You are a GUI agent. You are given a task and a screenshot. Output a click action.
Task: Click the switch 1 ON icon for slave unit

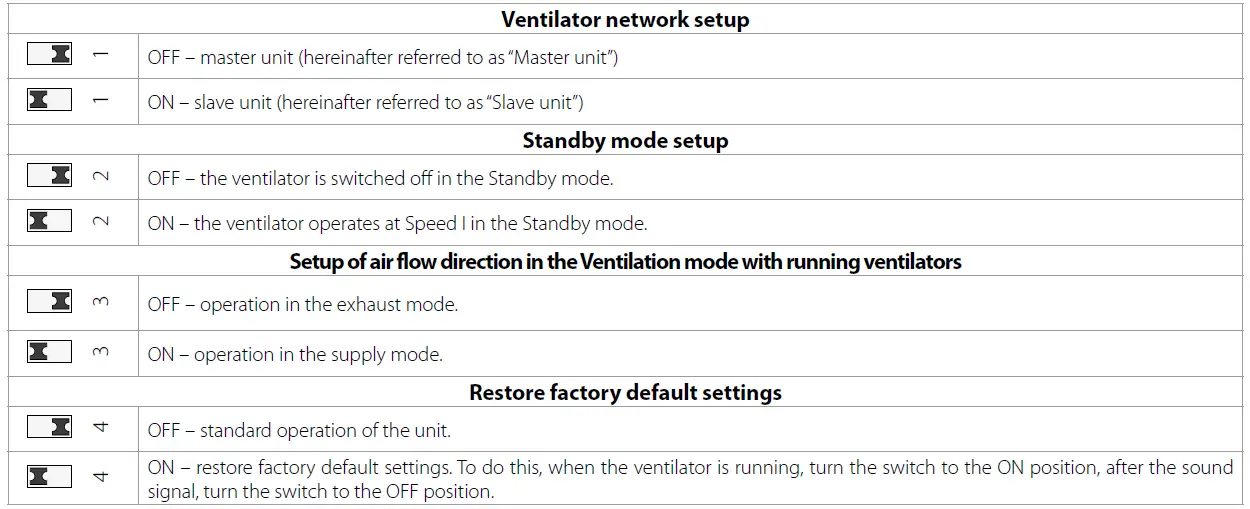49,99
